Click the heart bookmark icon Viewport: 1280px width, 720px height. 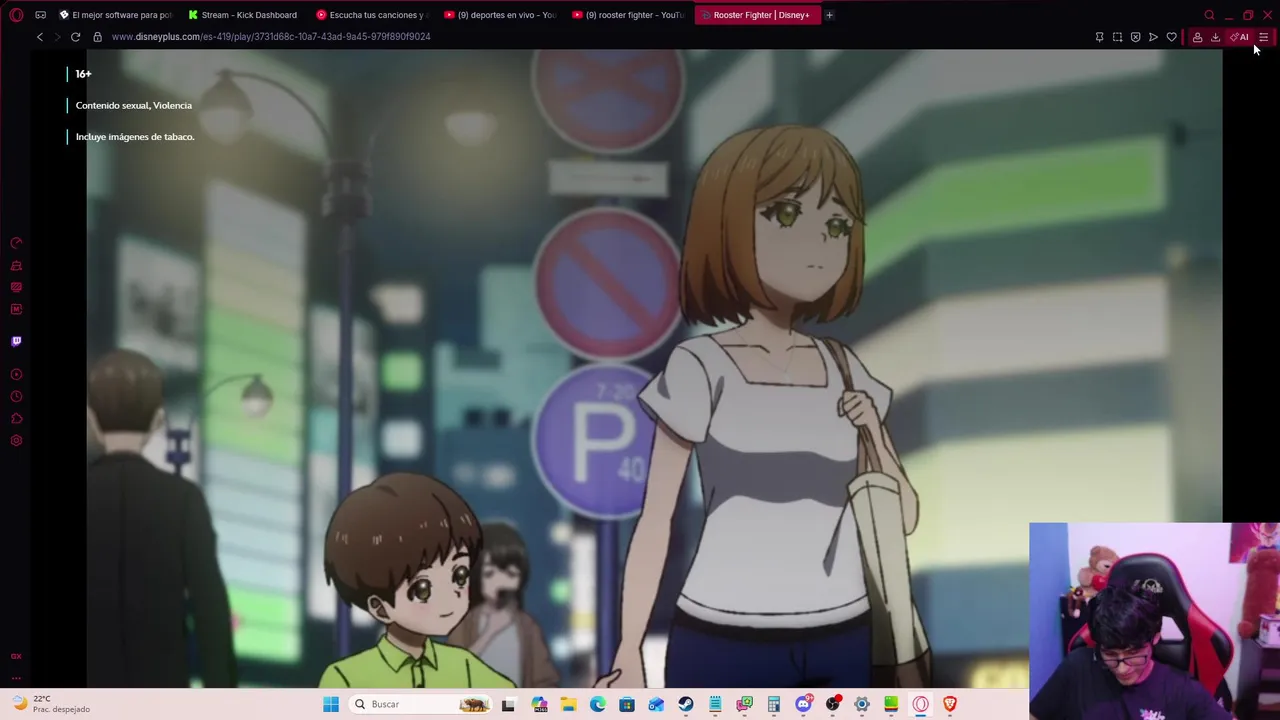[1171, 37]
